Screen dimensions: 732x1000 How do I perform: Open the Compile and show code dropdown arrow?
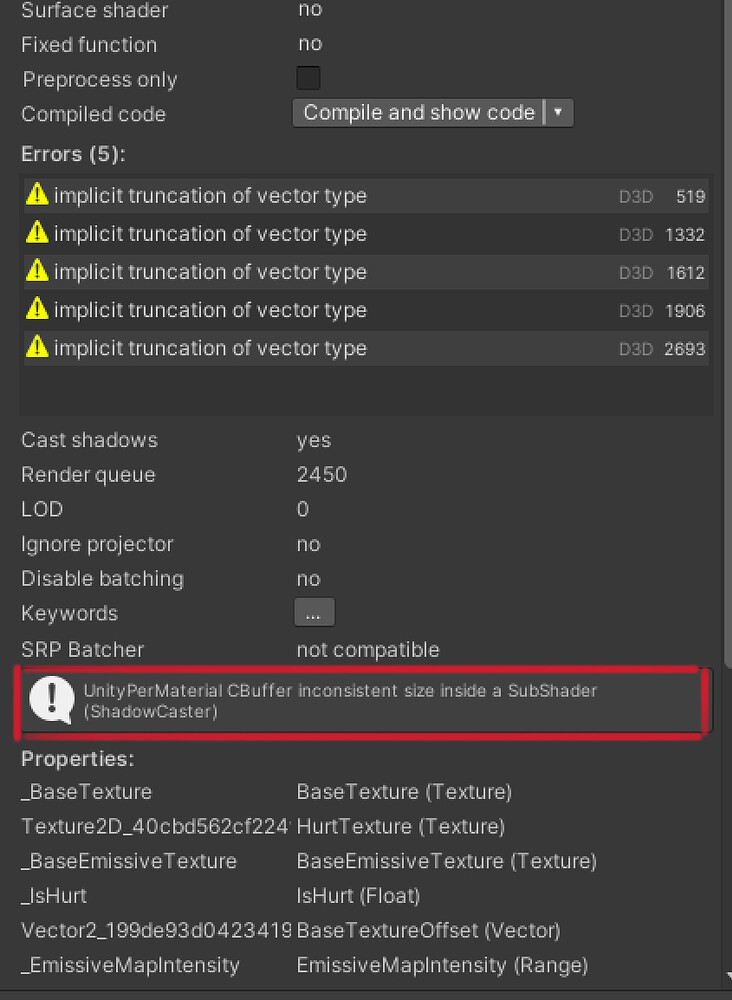click(x=558, y=112)
